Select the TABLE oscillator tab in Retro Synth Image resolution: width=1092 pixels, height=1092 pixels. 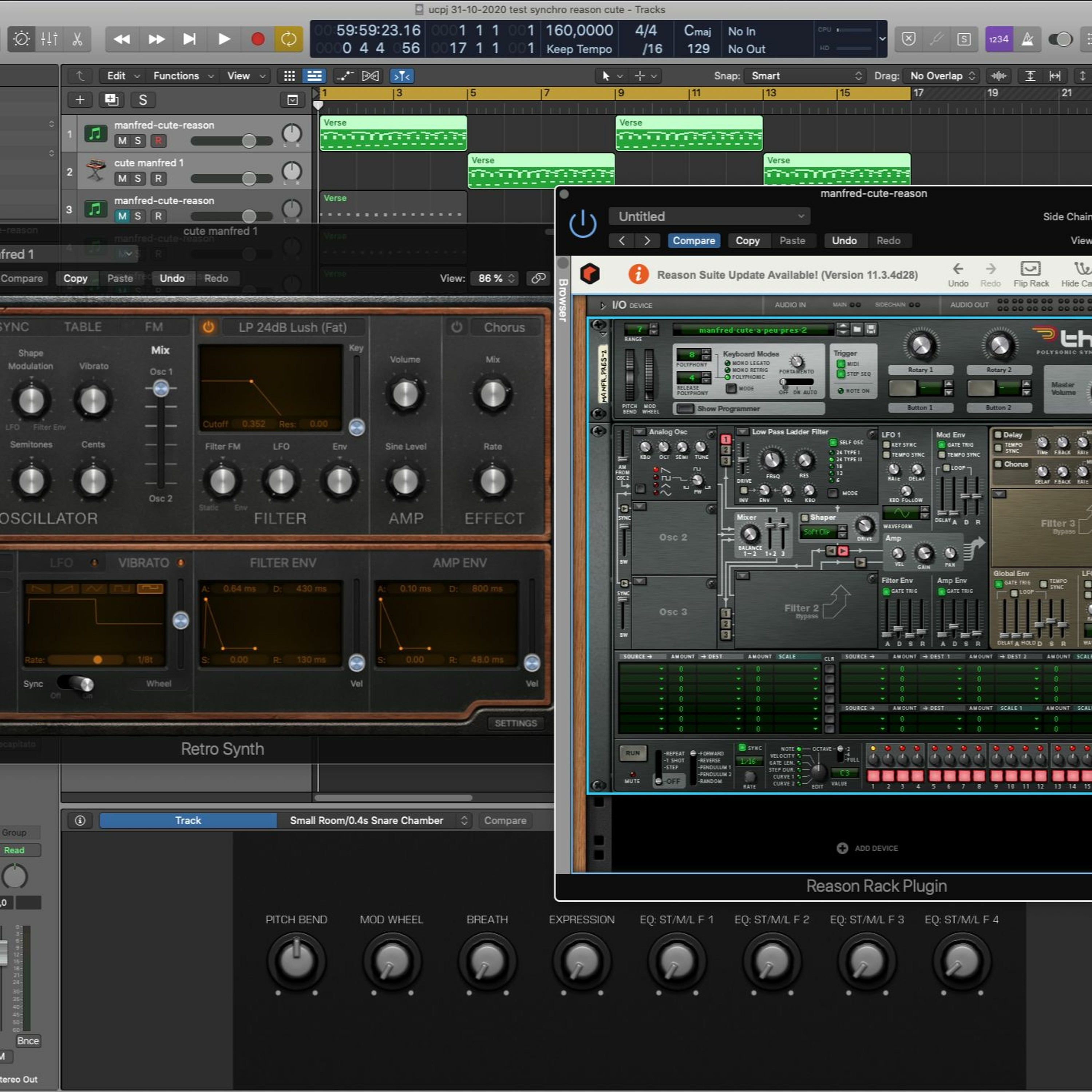pos(83,327)
